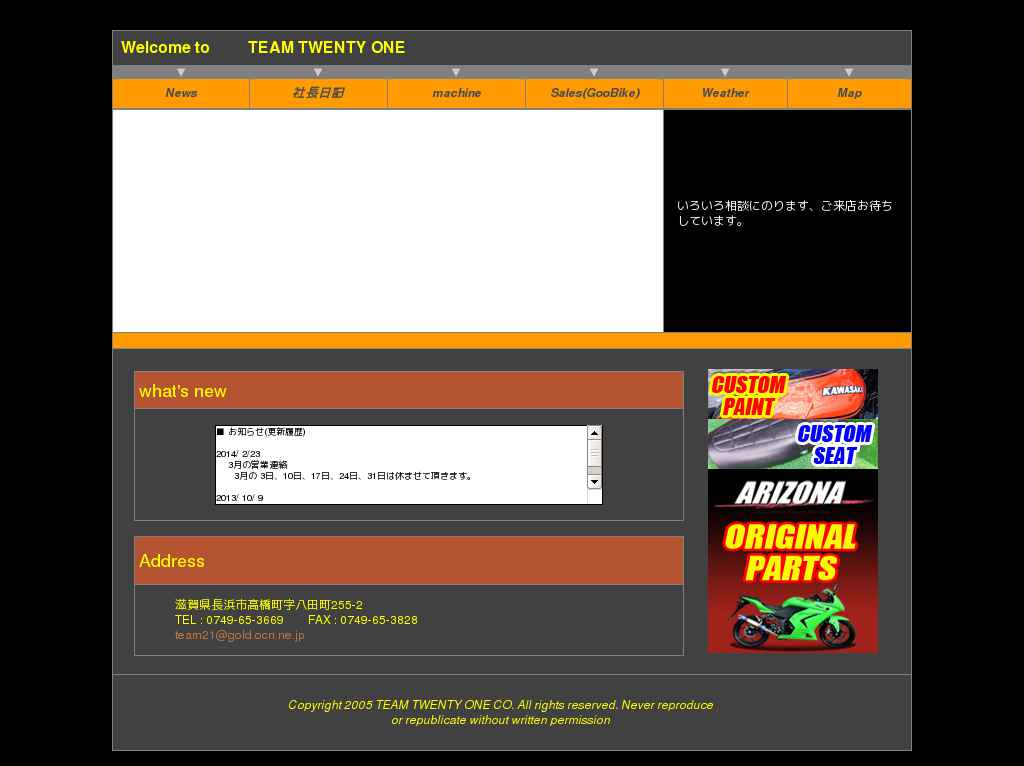Select the machine menu item
Image resolution: width=1024 pixels, height=766 pixels.
(x=456, y=93)
